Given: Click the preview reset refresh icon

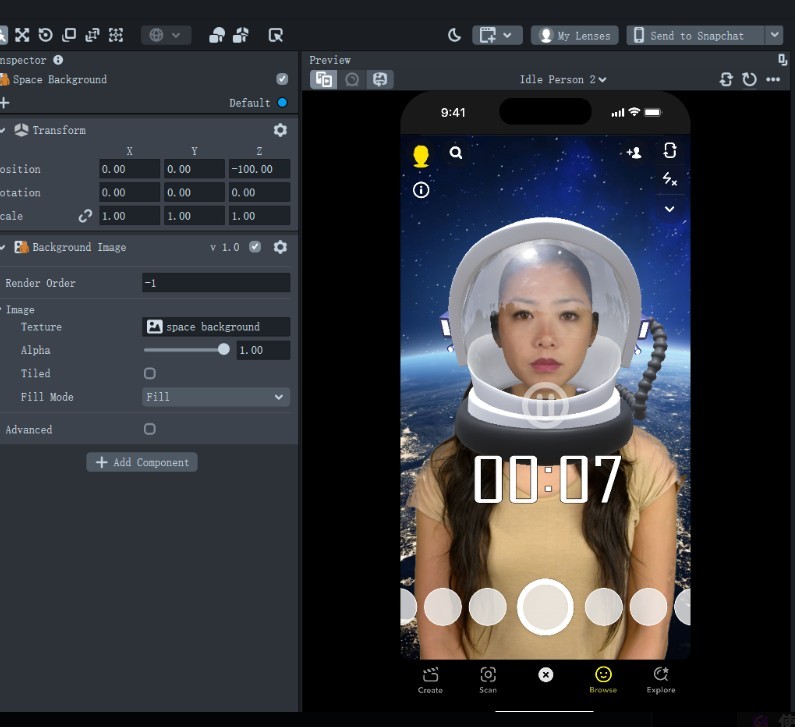Looking at the screenshot, I should 749,80.
